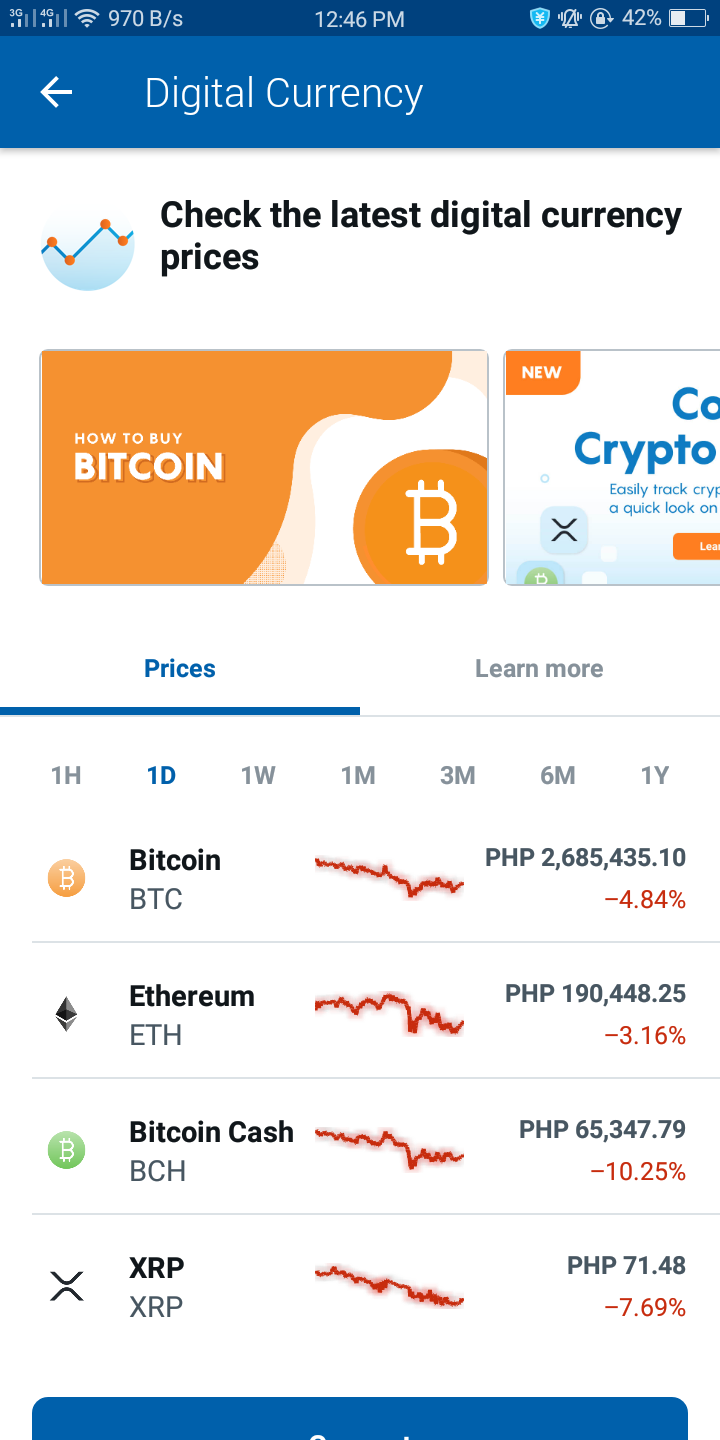This screenshot has width=720, height=1440.
Task: Select the 1W time range
Action: [x=258, y=775]
